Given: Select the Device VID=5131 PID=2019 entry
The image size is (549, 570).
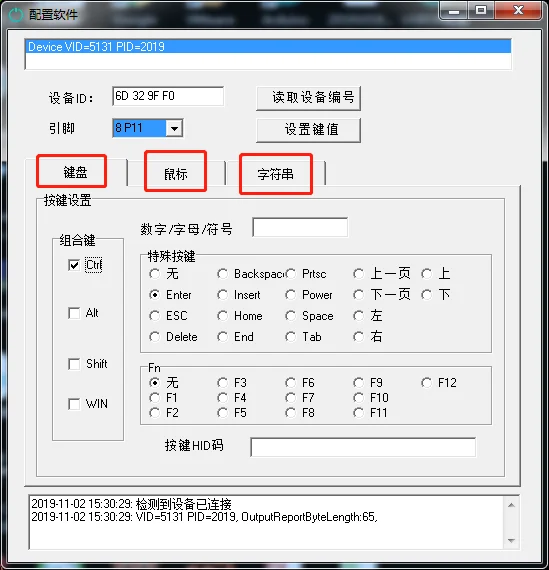Looking at the screenshot, I should [x=268, y=47].
